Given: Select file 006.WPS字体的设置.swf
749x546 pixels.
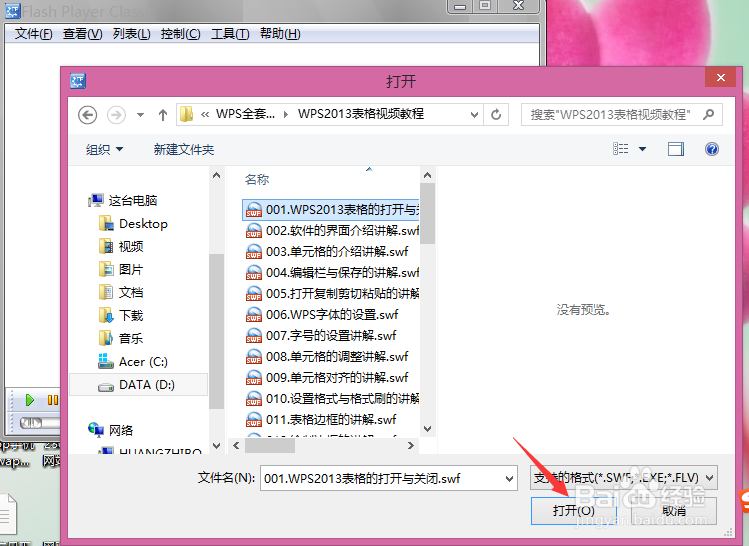Looking at the screenshot, I should point(322,315).
